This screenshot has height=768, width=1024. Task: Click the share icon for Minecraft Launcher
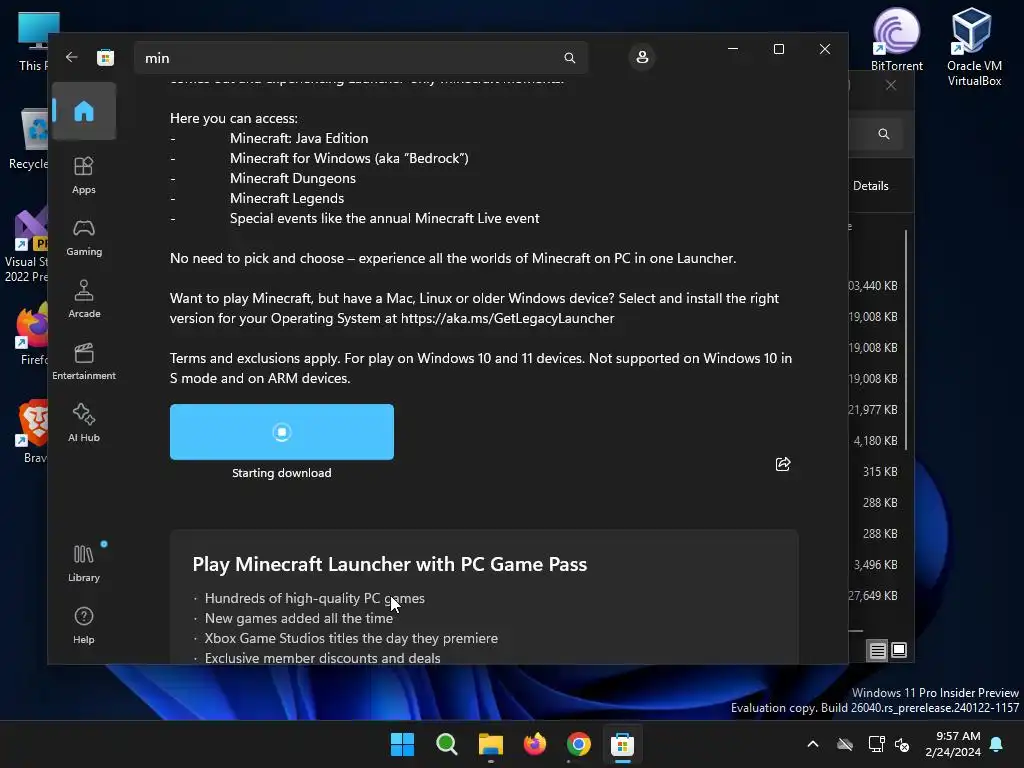(782, 464)
